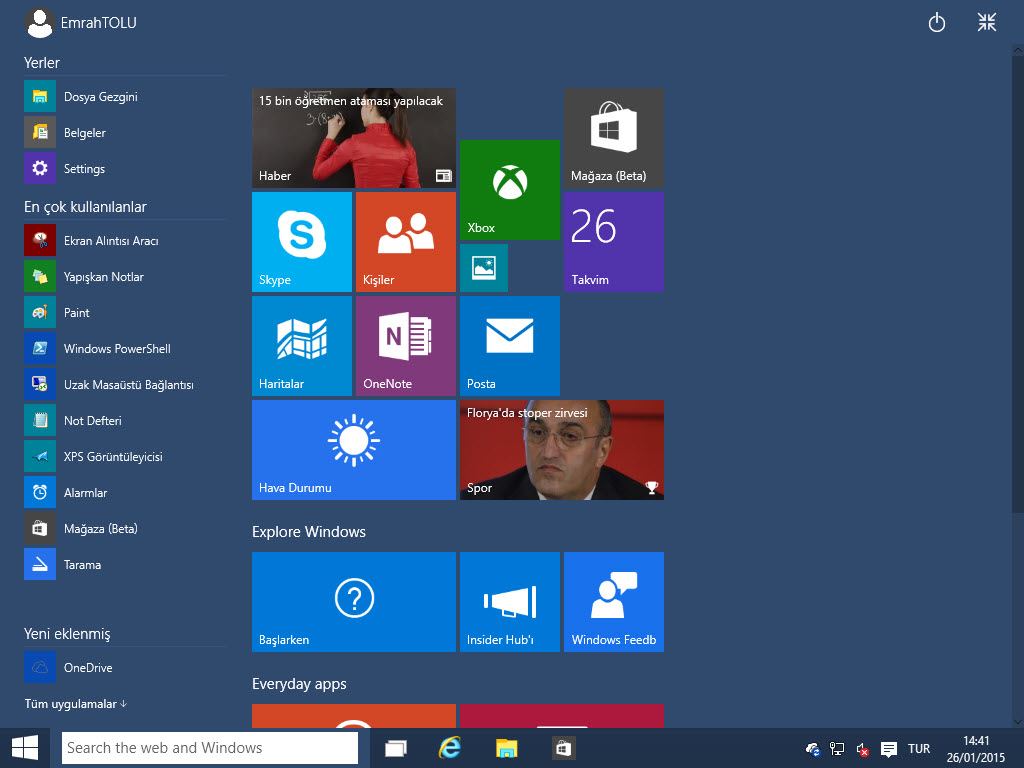Click the Everyday apps group header

(299, 684)
